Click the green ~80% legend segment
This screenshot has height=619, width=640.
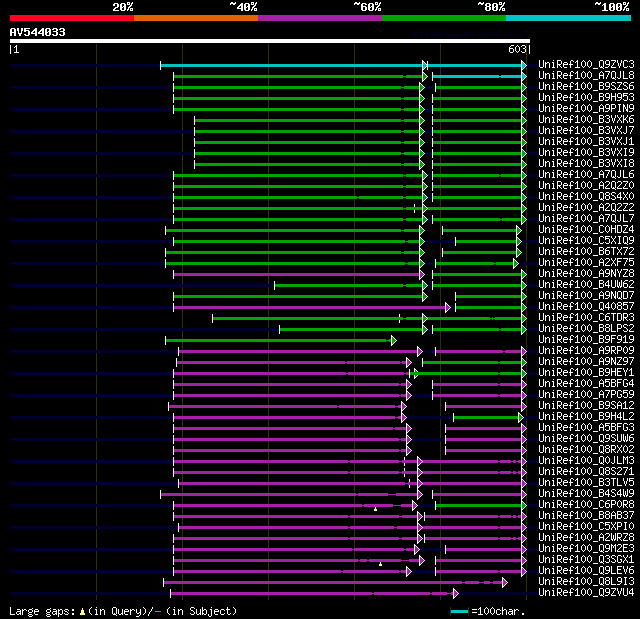[444, 18]
